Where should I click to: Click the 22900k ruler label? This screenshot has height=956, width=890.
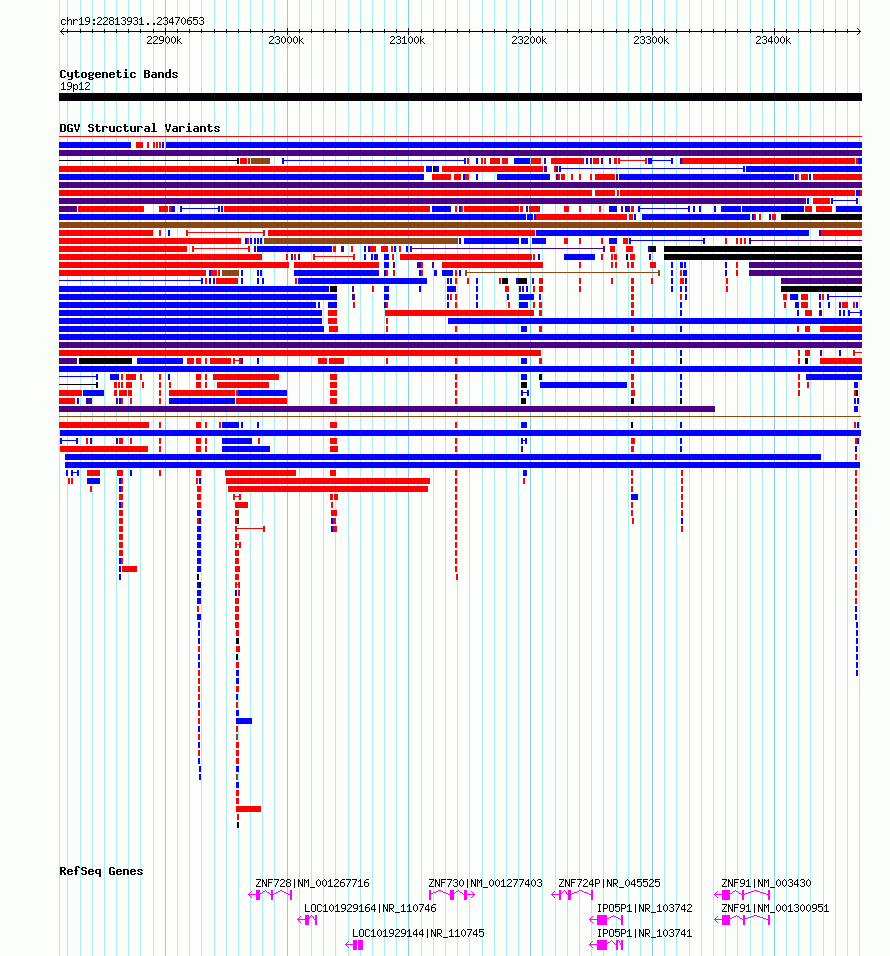[x=164, y=40]
